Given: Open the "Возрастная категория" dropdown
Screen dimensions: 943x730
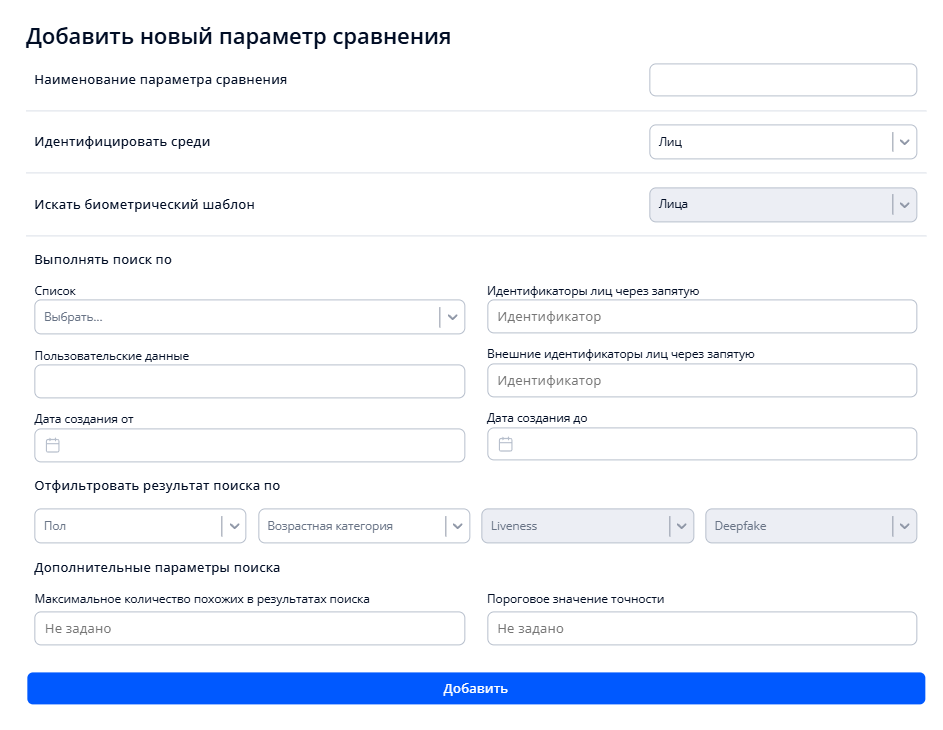Looking at the screenshot, I should pyautogui.click(x=364, y=525).
